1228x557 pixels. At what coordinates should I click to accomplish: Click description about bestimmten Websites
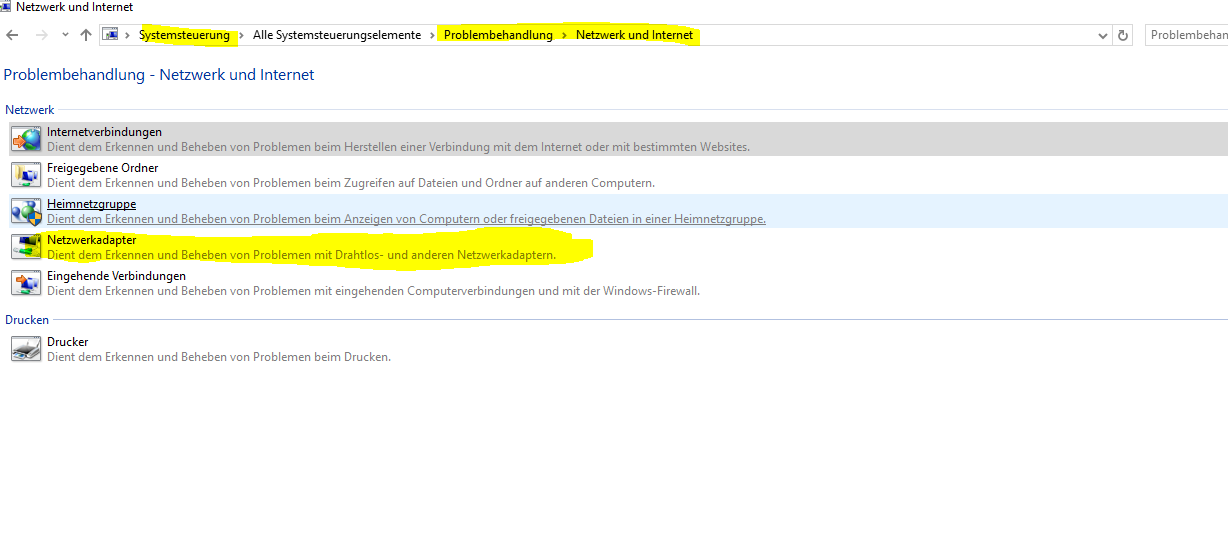(398, 147)
